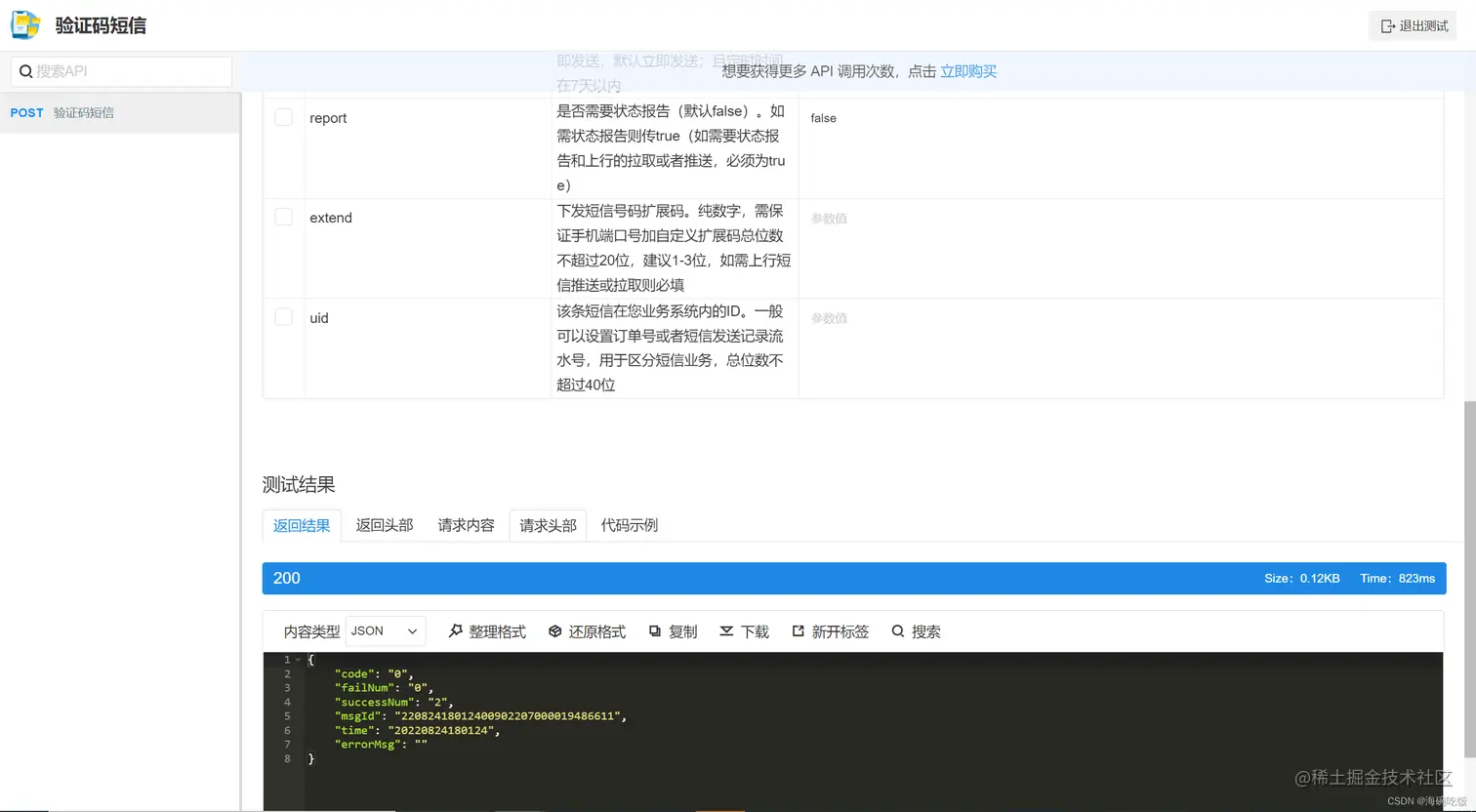Check the checkbox for the report parameter

tap(283, 115)
